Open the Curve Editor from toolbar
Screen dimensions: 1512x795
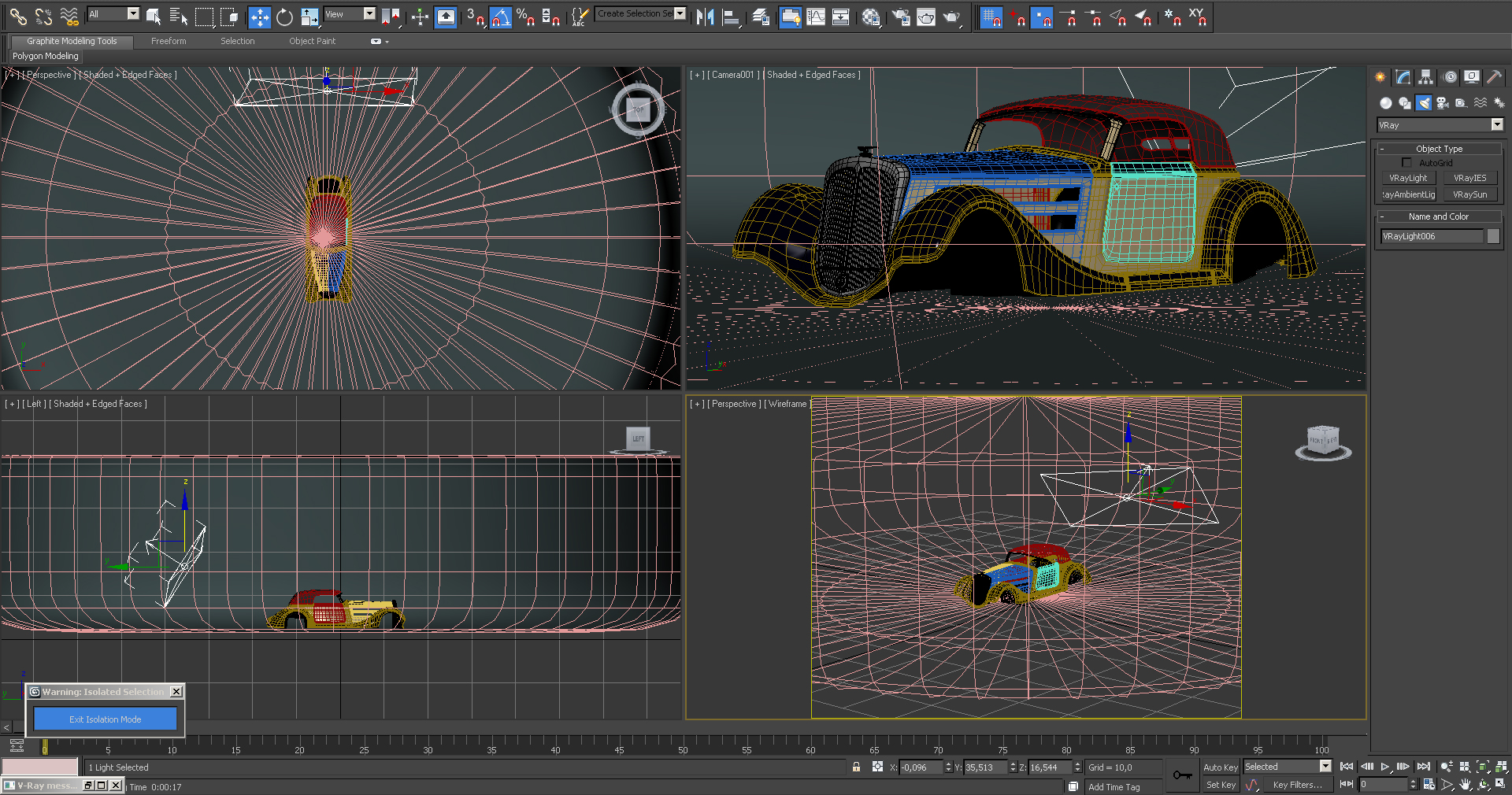816,17
